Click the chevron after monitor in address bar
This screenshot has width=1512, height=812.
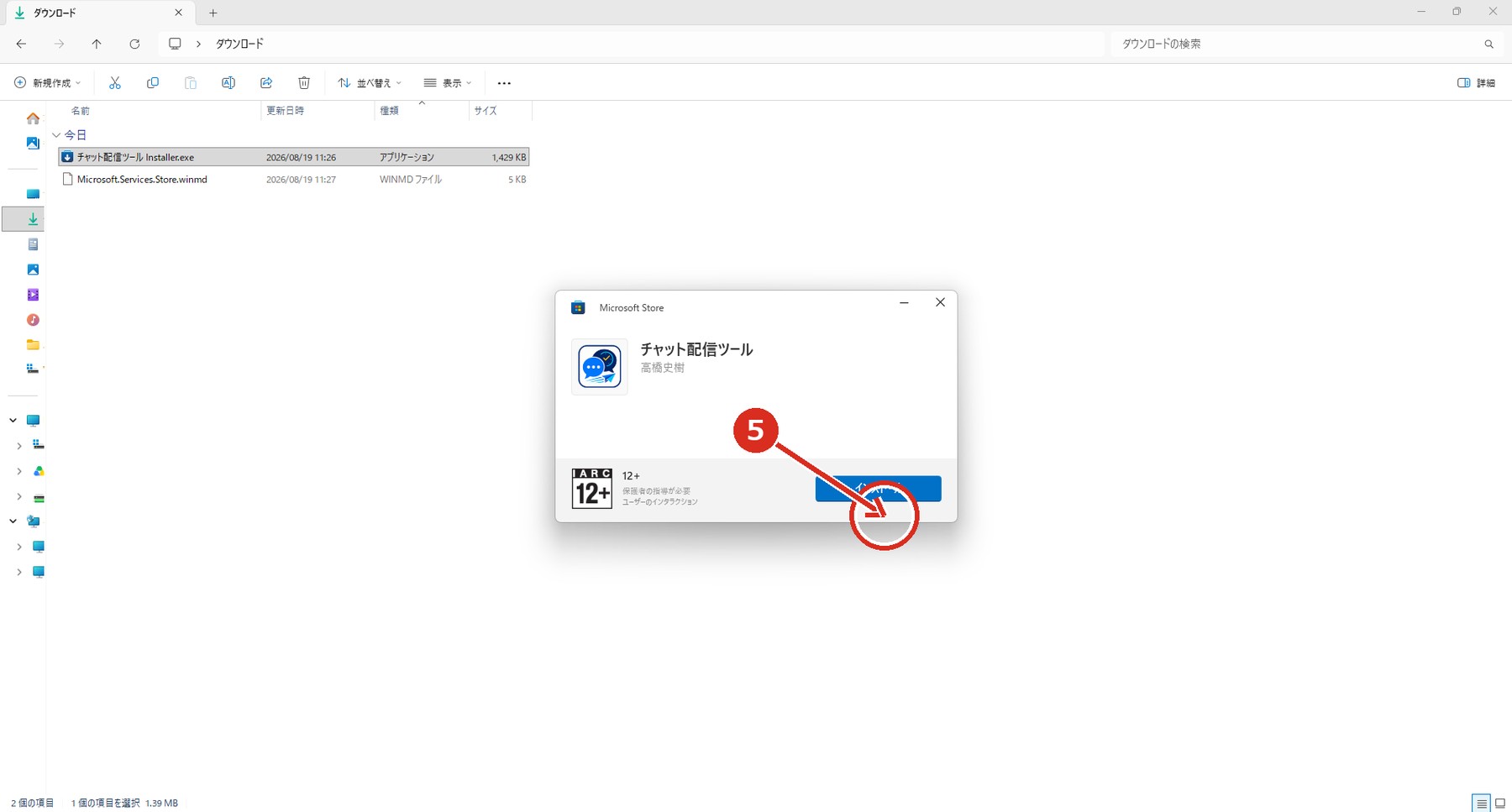click(198, 44)
